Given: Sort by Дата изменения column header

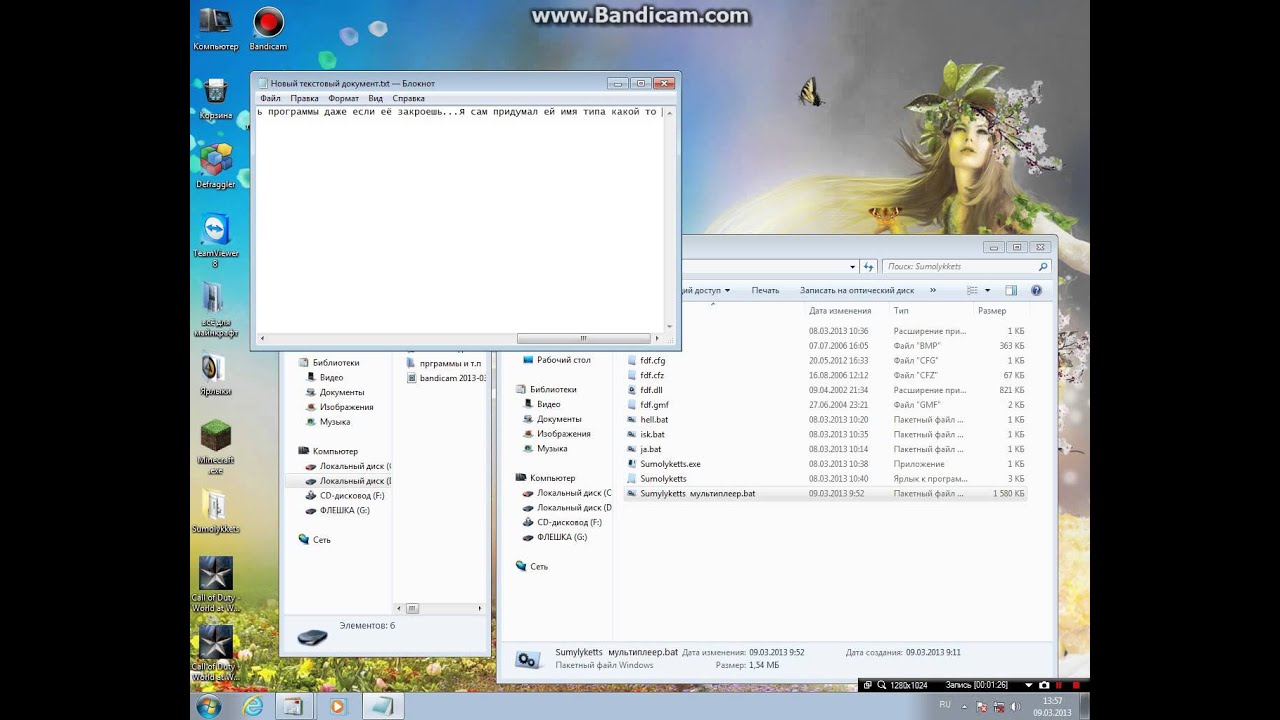Looking at the screenshot, I should 840,311.
